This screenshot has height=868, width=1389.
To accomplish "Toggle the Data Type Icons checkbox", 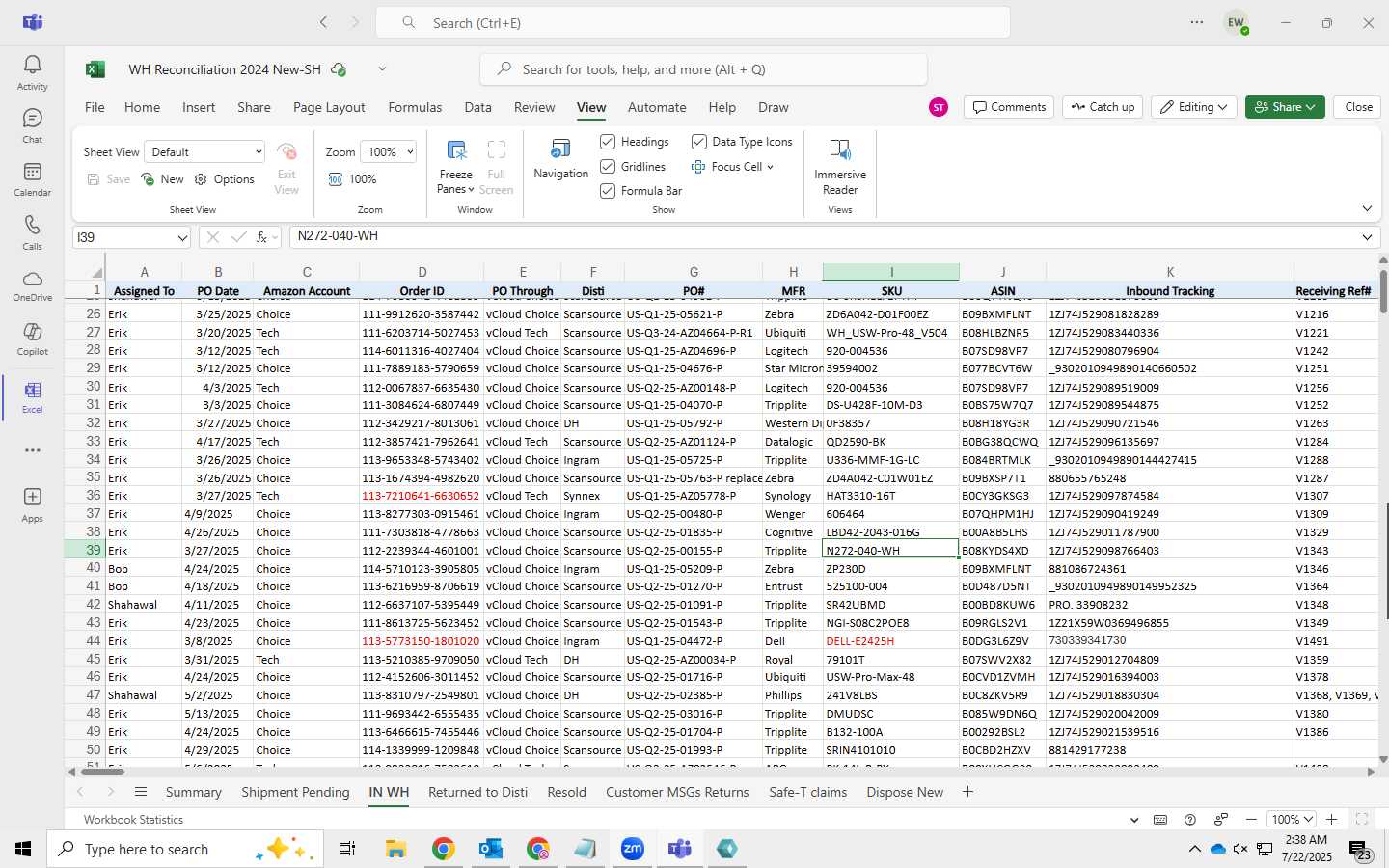I will pos(699,142).
